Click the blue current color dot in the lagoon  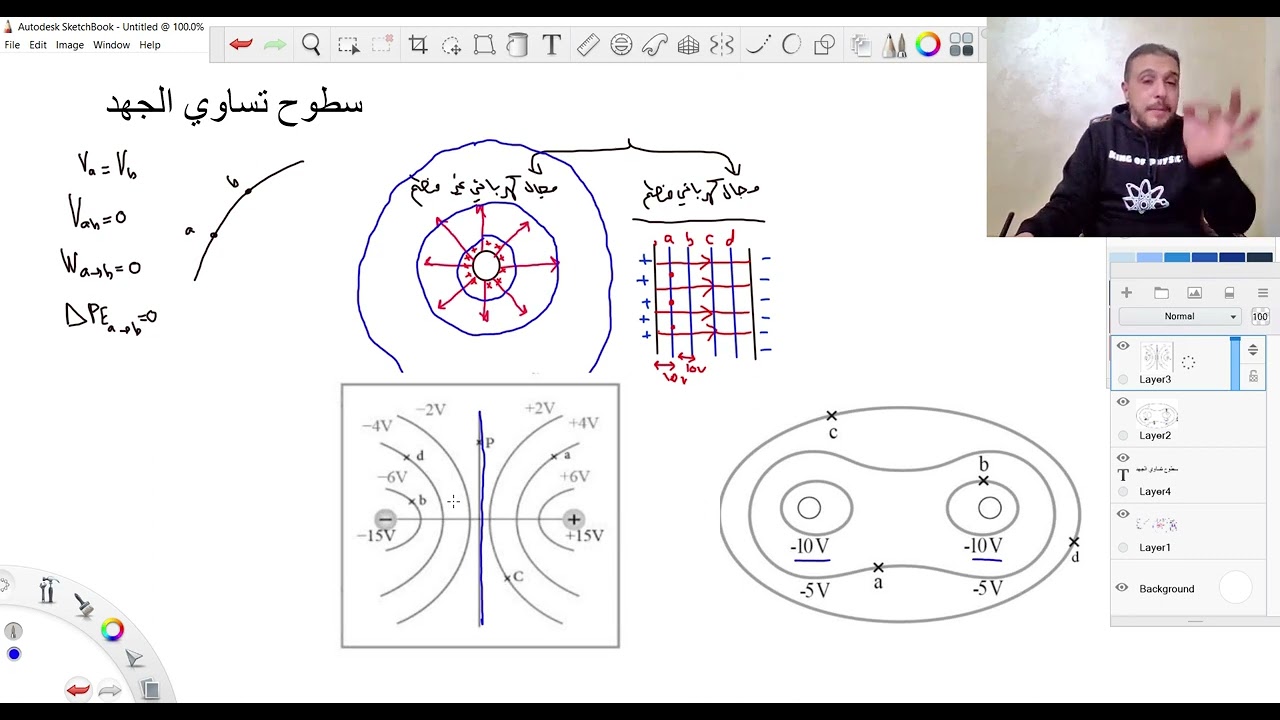click(x=14, y=654)
